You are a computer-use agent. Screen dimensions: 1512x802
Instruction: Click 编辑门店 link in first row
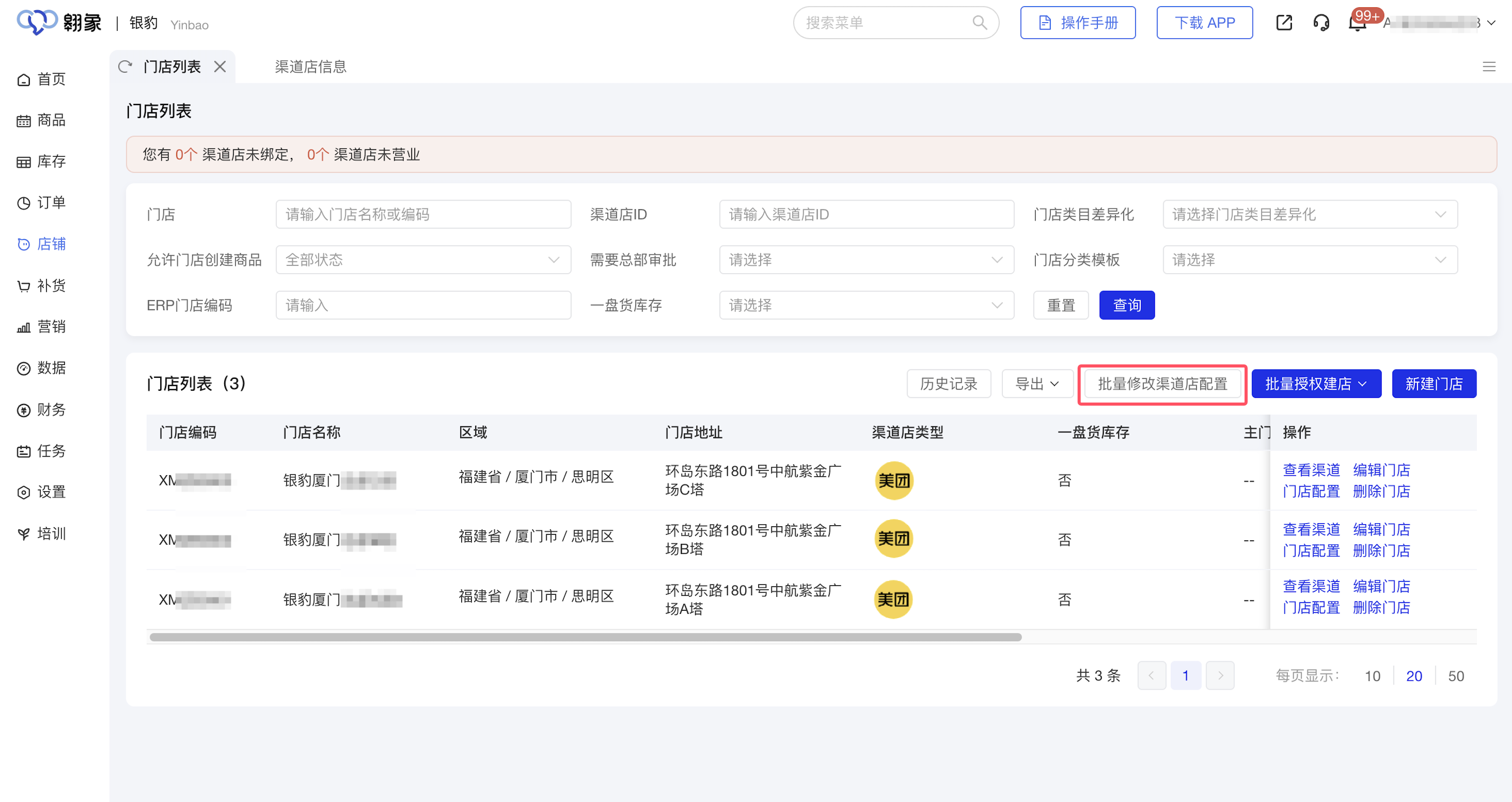[x=1381, y=470]
